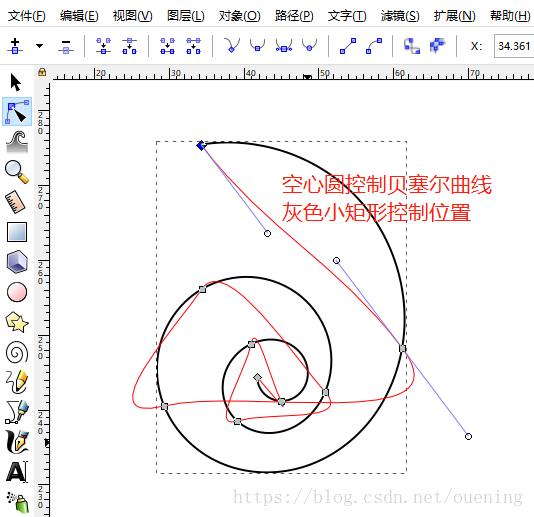The height and width of the screenshot is (517, 534).
Task: Click the red text 空心圆控制贝塞尔曲线
Action: (x=387, y=185)
